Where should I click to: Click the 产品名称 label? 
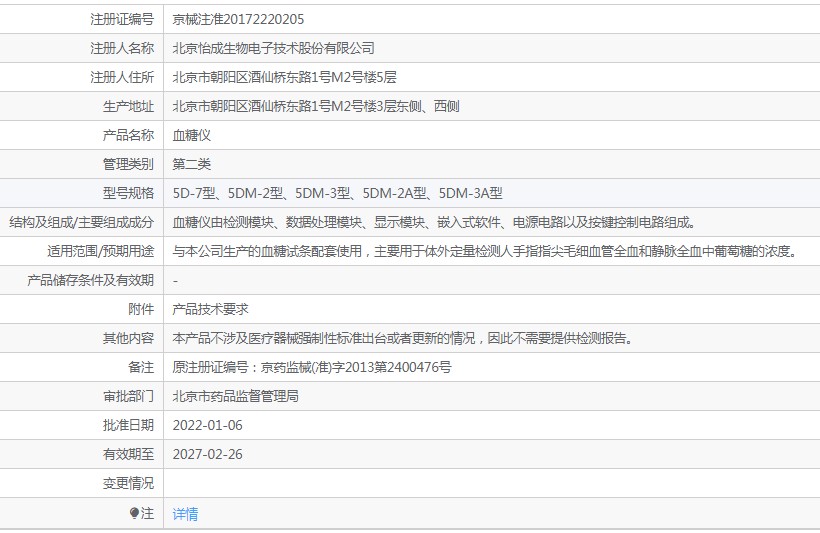coord(128,135)
